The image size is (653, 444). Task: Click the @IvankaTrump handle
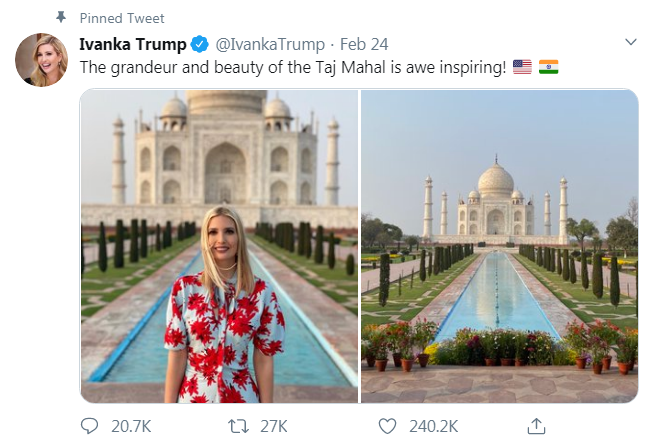coord(269,44)
